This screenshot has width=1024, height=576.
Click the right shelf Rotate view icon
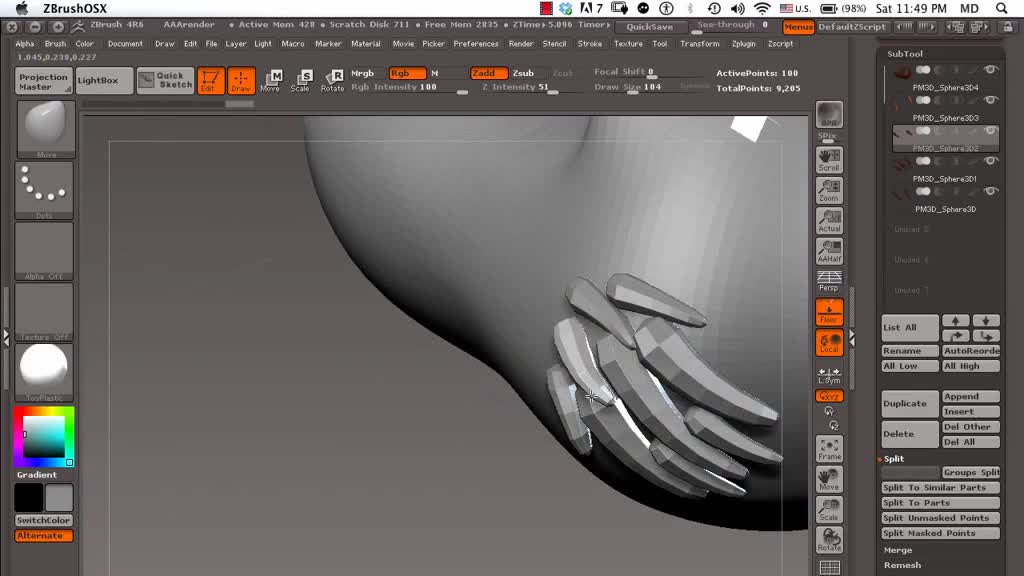tap(829, 540)
